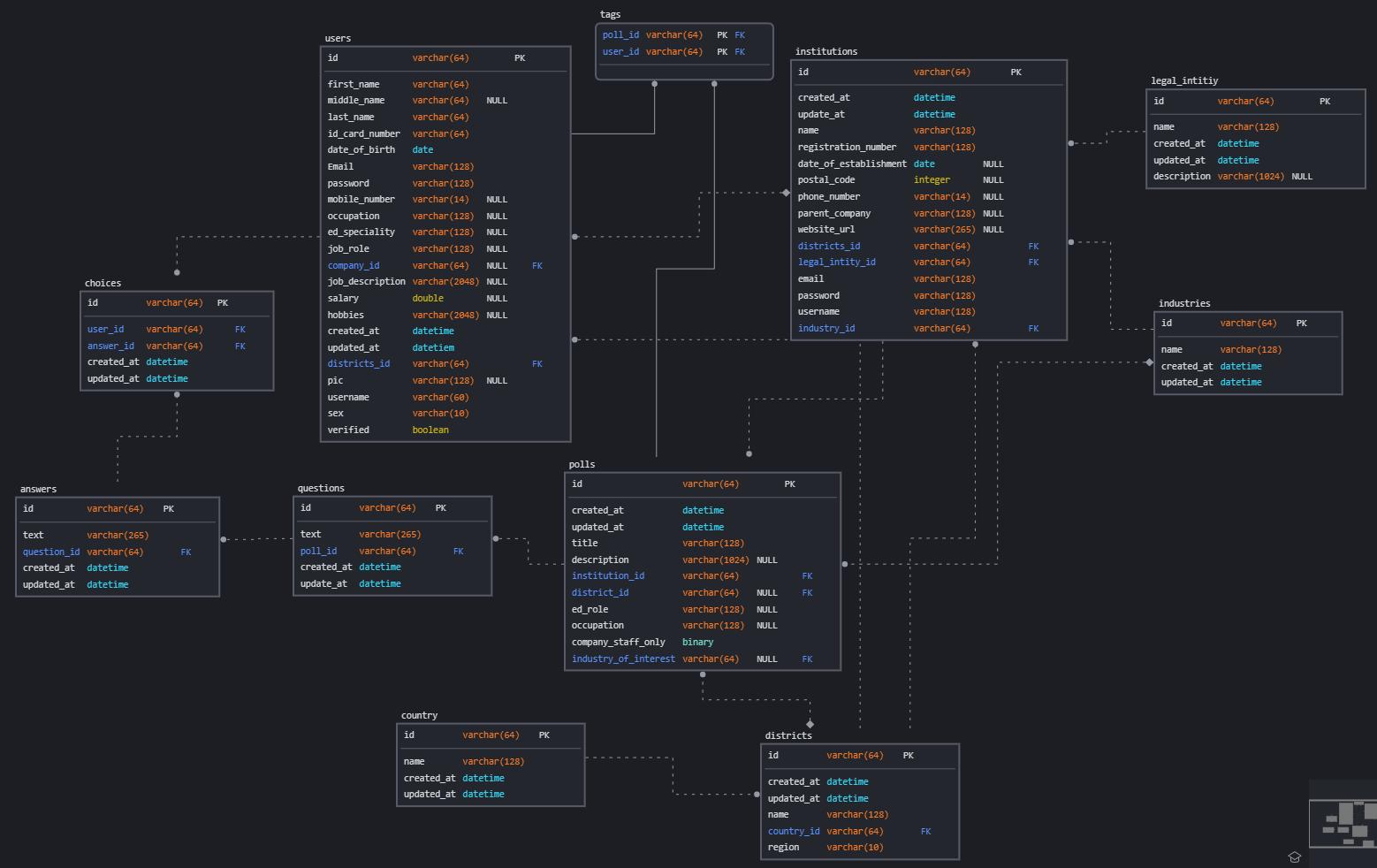Click the hobbies field in users

coord(445,316)
